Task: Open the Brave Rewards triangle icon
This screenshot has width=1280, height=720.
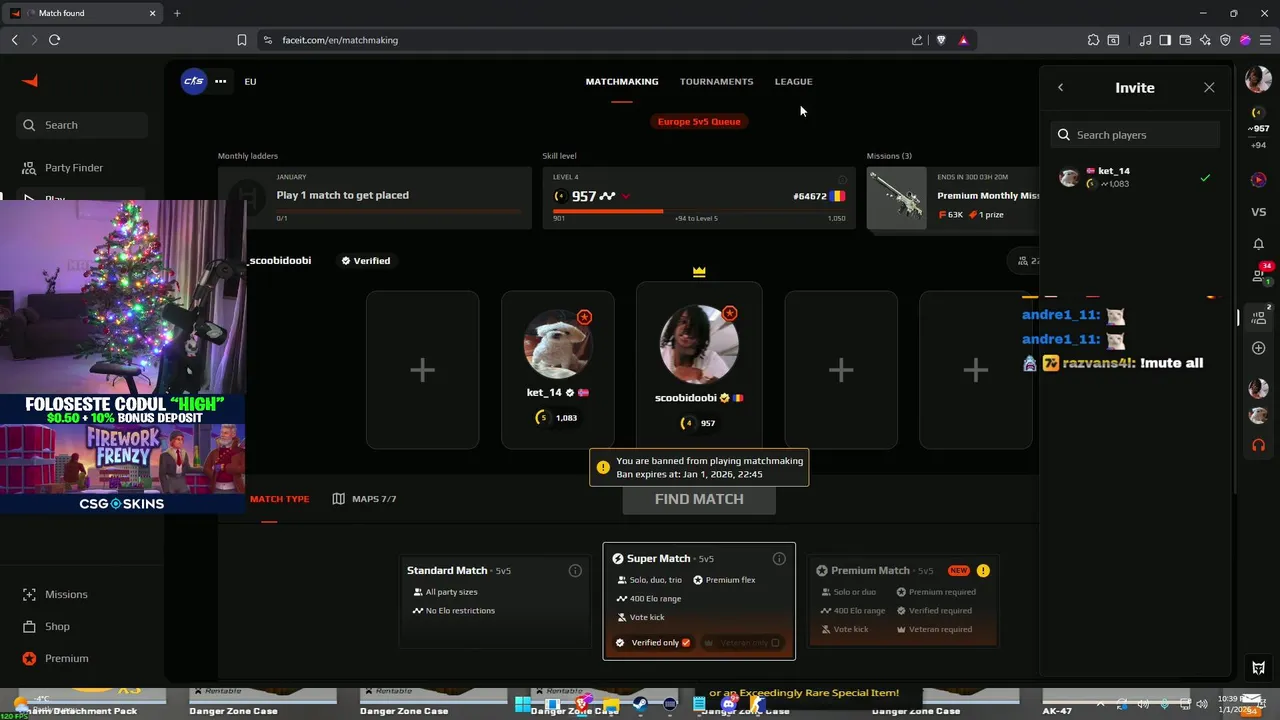Action: coord(963,40)
